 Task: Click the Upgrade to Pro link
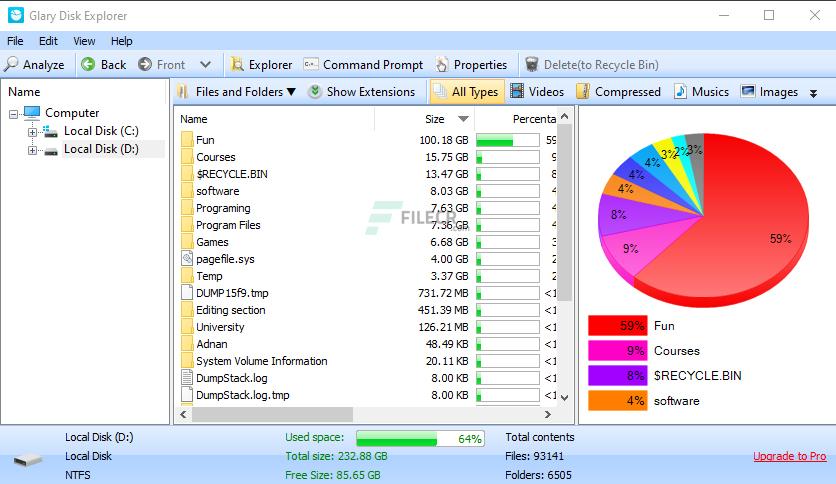[790, 456]
